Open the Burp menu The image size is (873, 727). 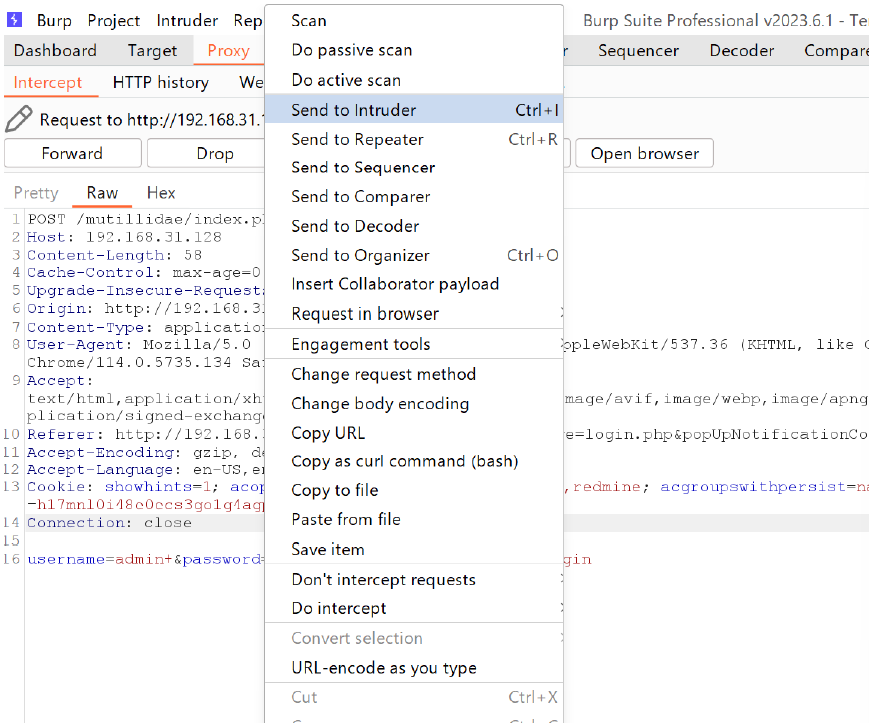54,21
